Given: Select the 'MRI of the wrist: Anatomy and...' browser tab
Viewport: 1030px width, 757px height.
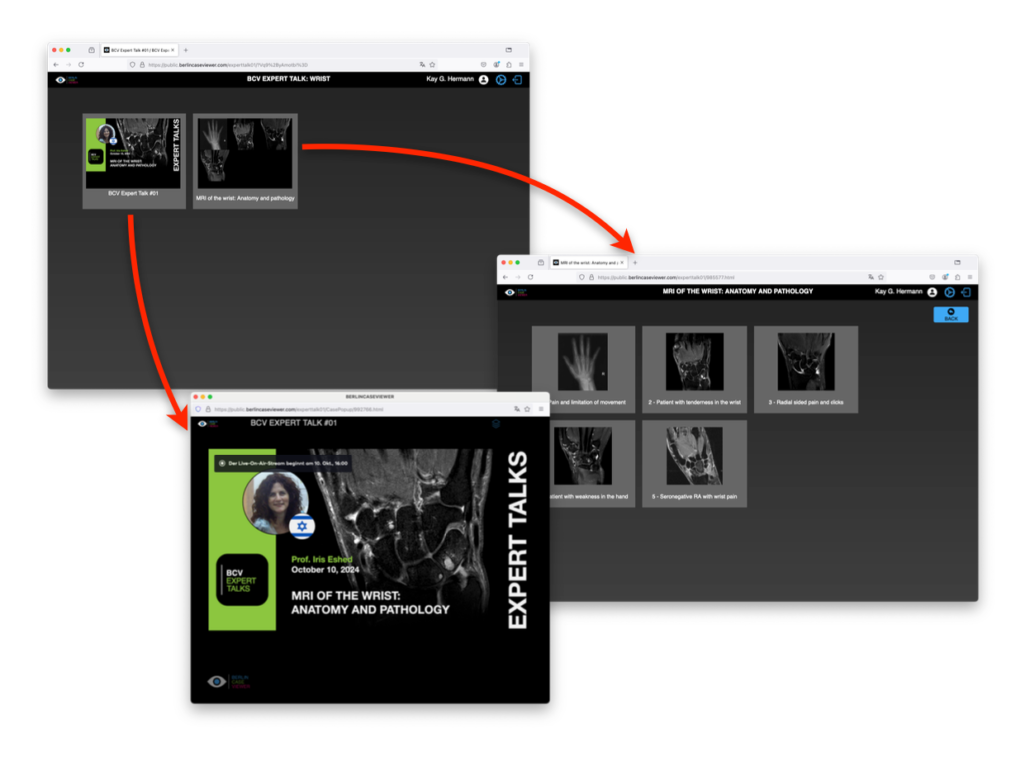Looking at the screenshot, I should point(589,262).
